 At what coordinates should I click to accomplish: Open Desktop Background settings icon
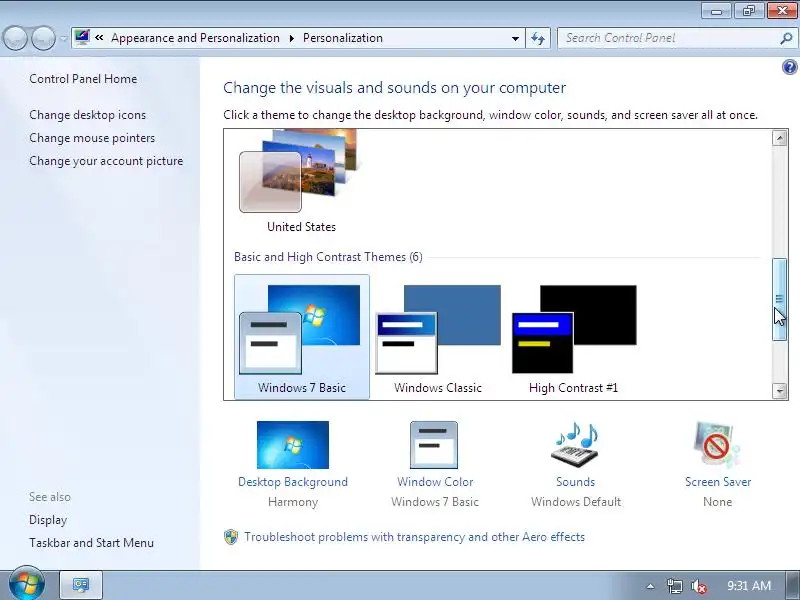coord(293,445)
